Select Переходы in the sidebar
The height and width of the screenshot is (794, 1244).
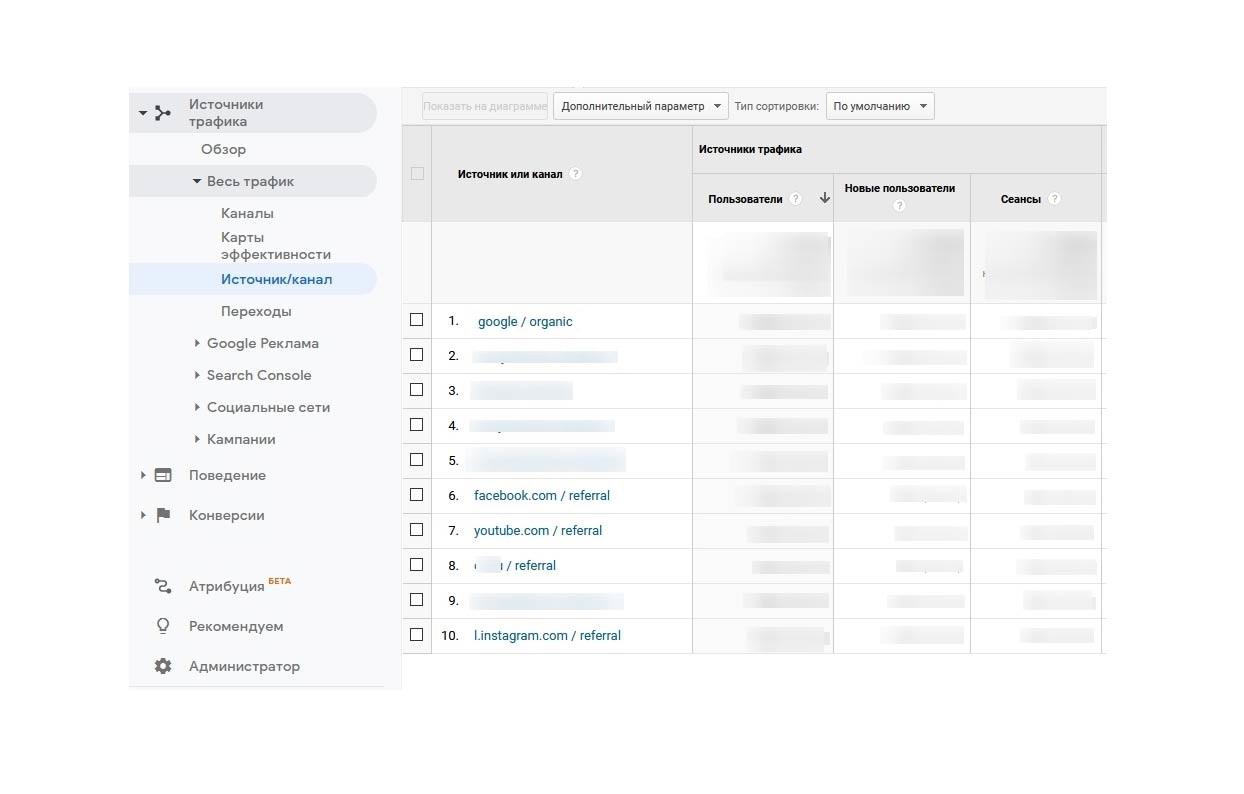pyautogui.click(x=256, y=311)
